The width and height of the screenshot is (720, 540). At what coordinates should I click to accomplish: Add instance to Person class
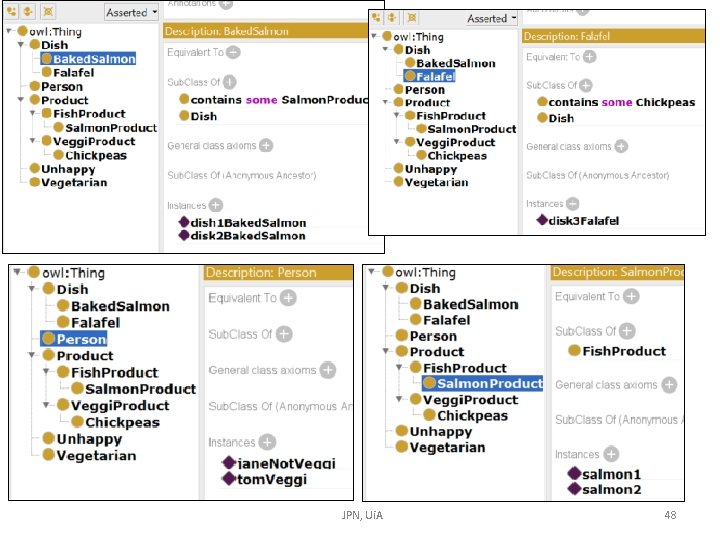pos(267,442)
